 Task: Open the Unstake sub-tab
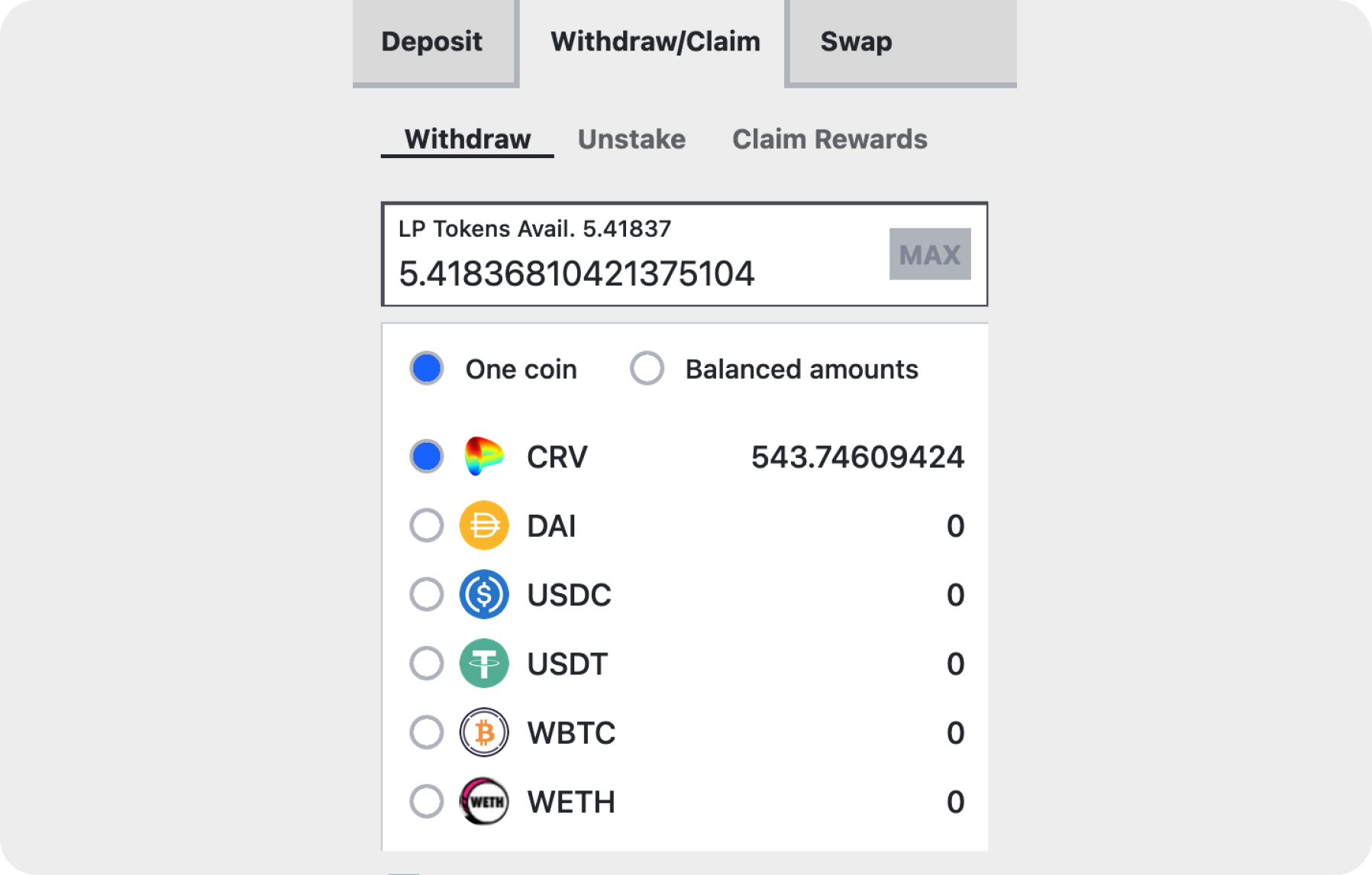(631, 139)
